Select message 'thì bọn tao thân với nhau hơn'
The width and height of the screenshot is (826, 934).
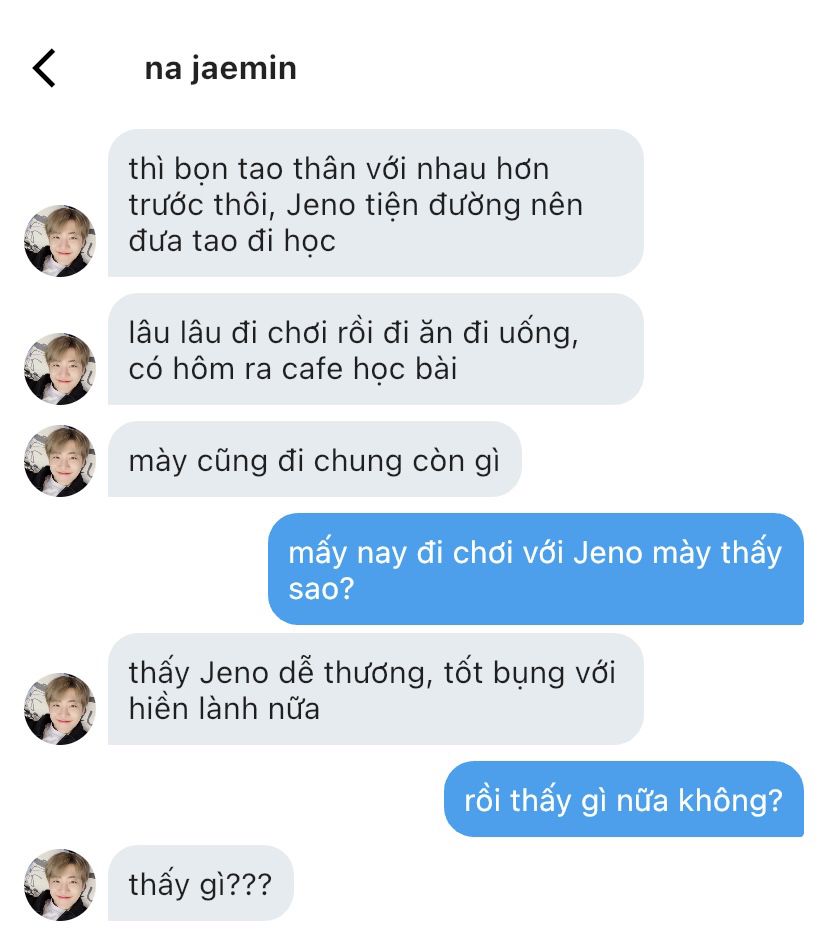[x=376, y=203]
